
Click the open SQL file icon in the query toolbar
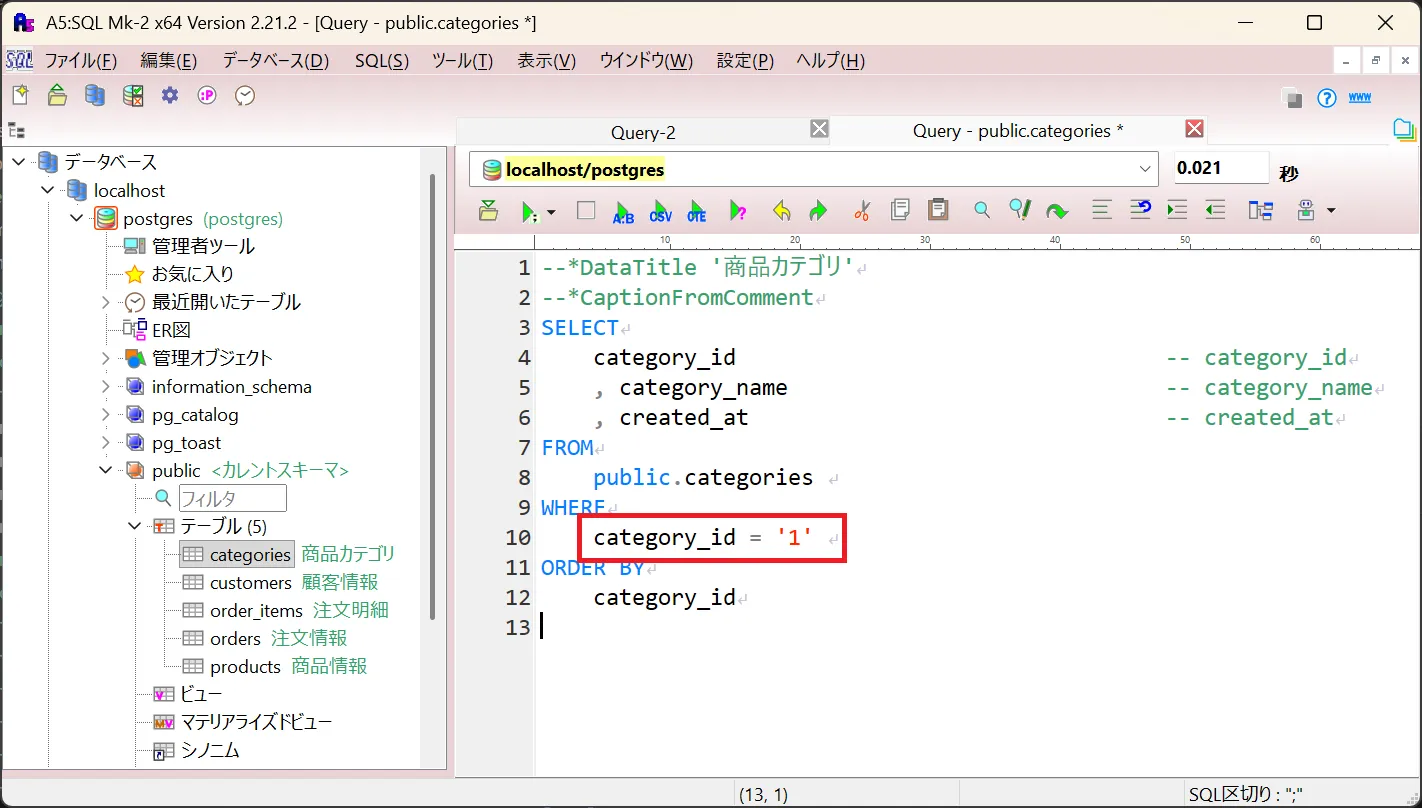pyautogui.click(x=488, y=210)
